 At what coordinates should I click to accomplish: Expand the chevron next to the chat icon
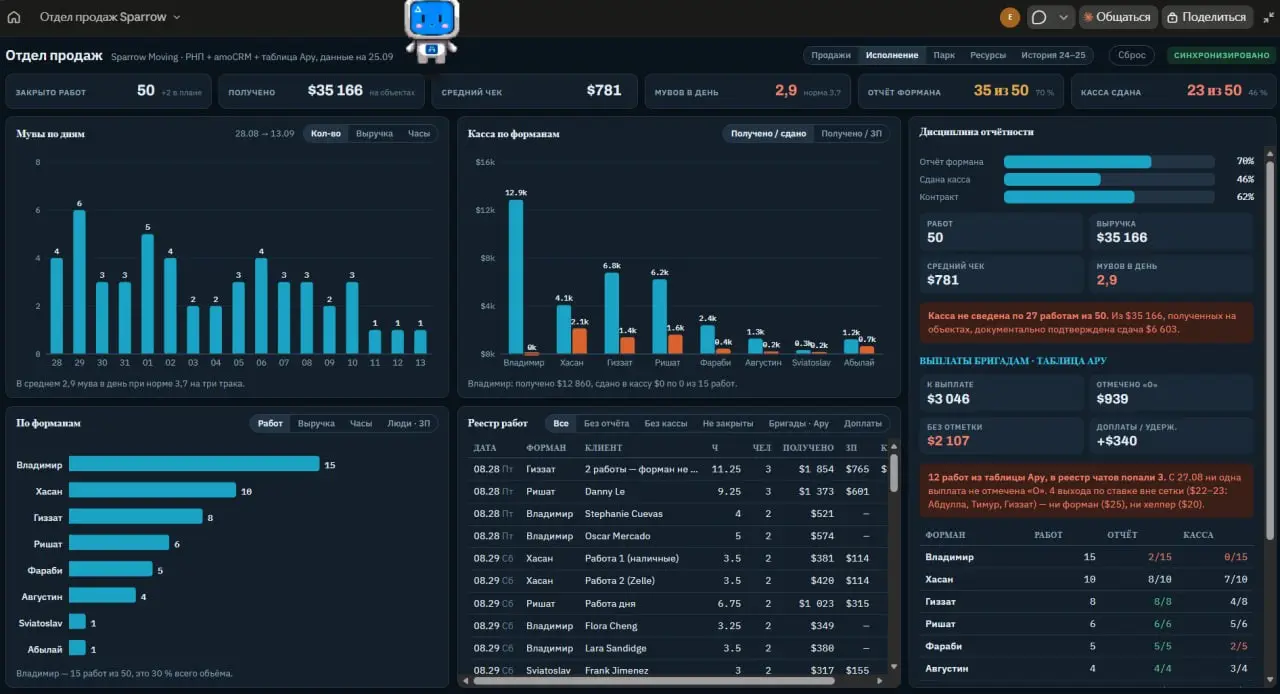[1063, 17]
